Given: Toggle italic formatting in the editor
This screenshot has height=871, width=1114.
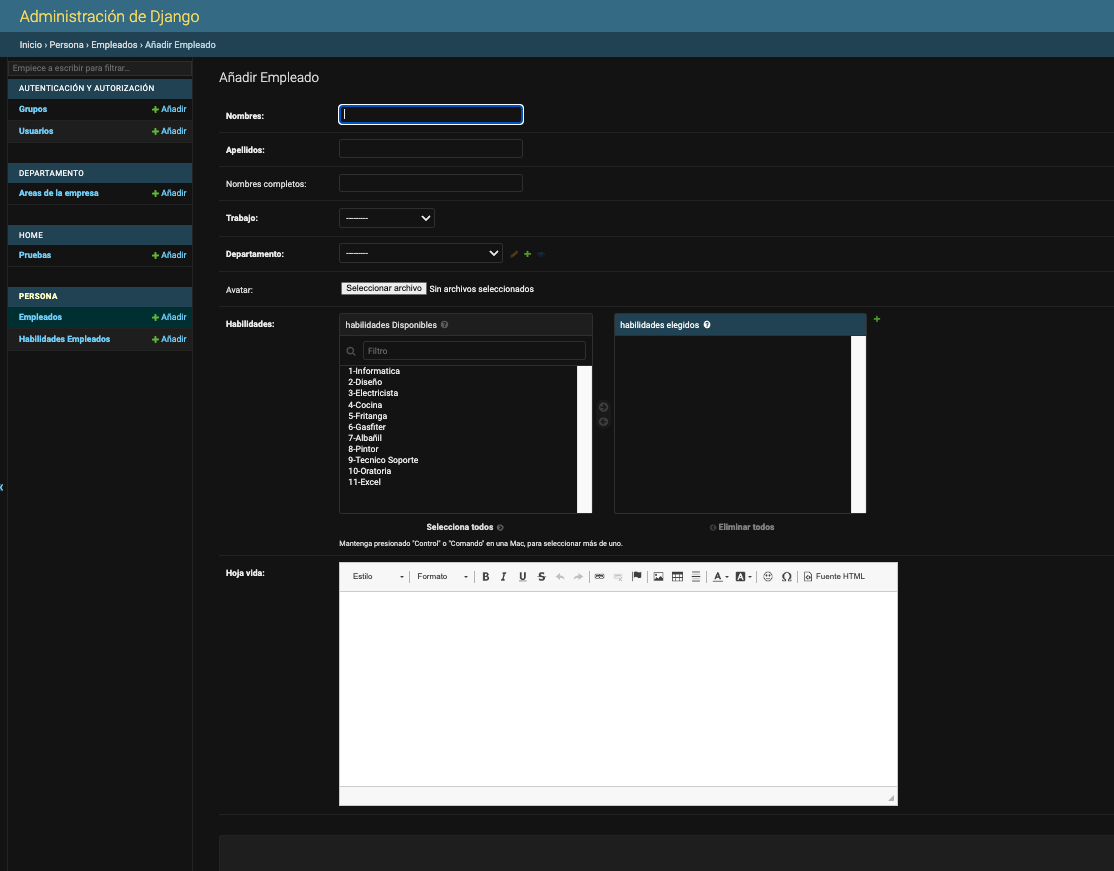Looking at the screenshot, I should pos(503,577).
